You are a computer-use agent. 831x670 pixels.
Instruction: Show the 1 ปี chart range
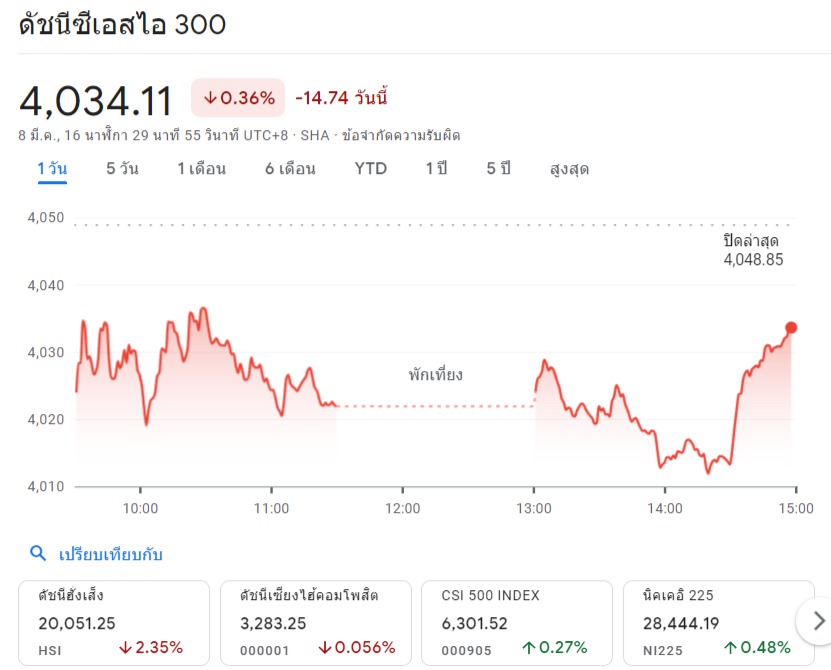click(x=436, y=169)
